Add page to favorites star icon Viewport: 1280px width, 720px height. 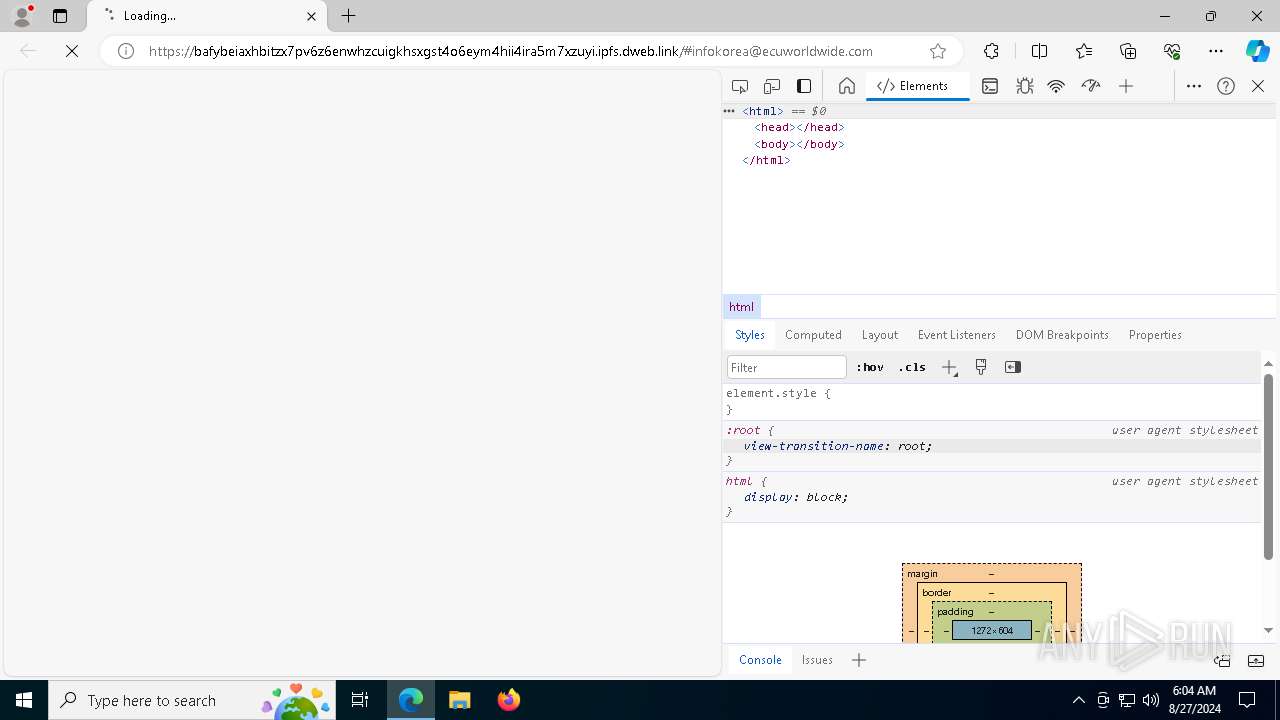pyautogui.click(x=937, y=51)
